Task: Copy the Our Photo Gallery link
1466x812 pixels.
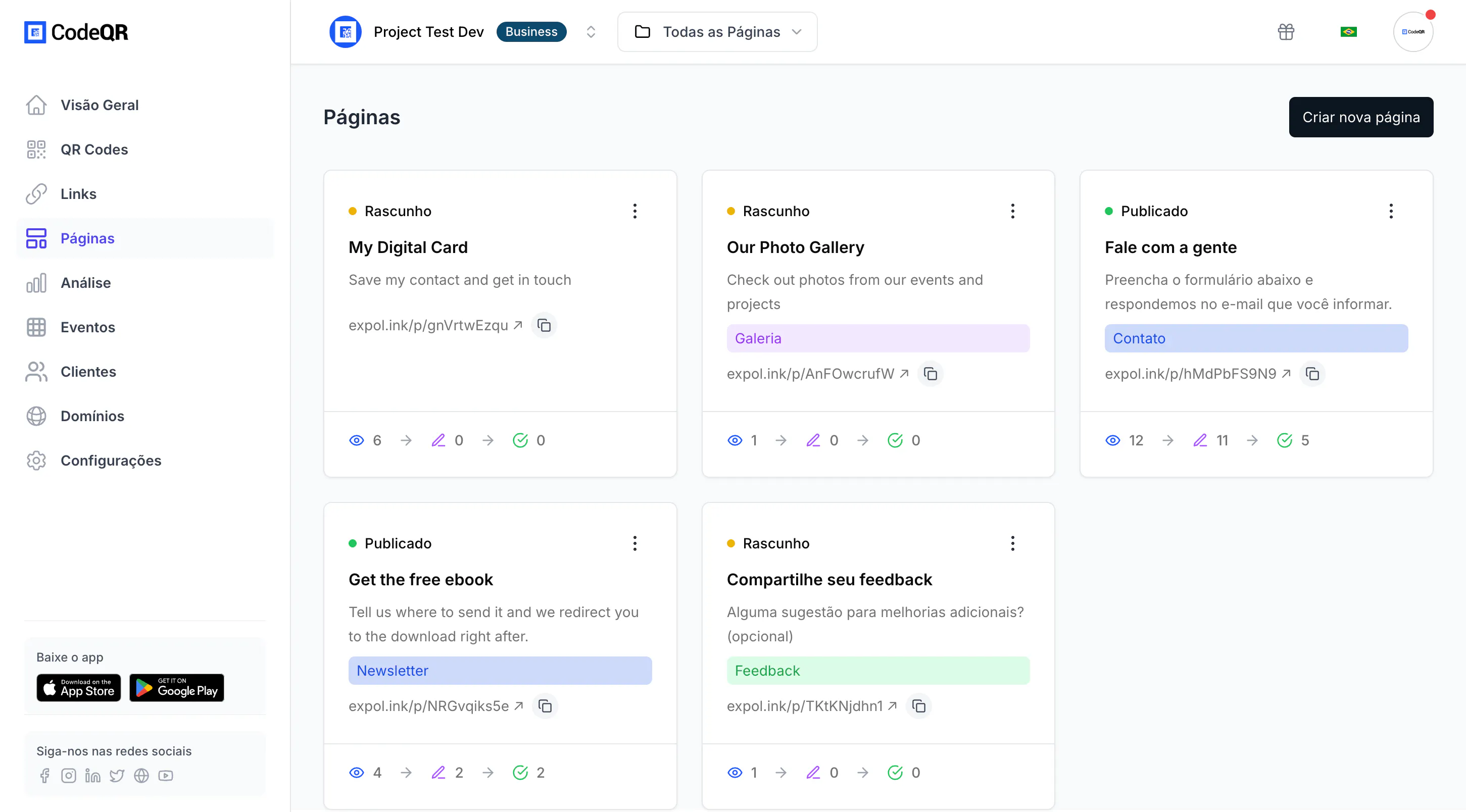Action: tap(931, 373)
